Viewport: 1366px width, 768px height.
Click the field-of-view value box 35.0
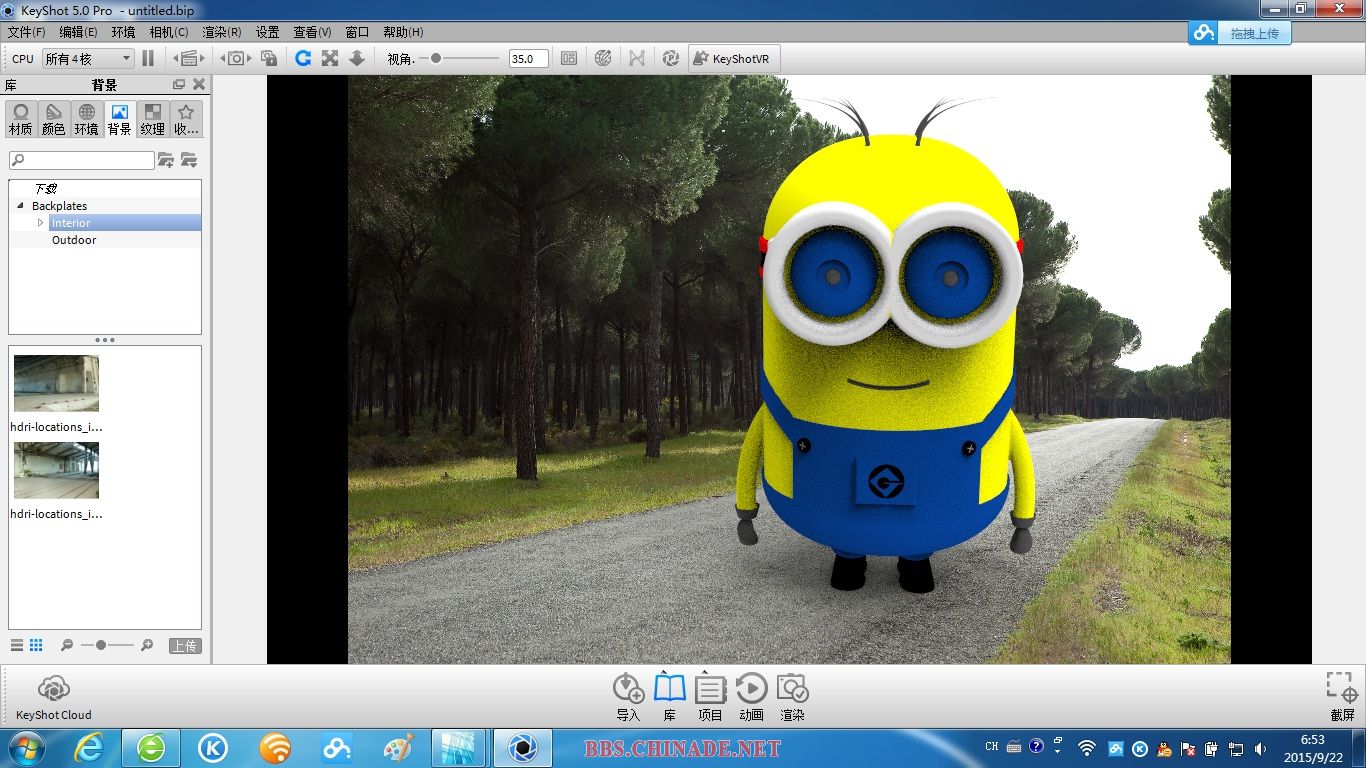pyautogui.click(x=528, y=58)
